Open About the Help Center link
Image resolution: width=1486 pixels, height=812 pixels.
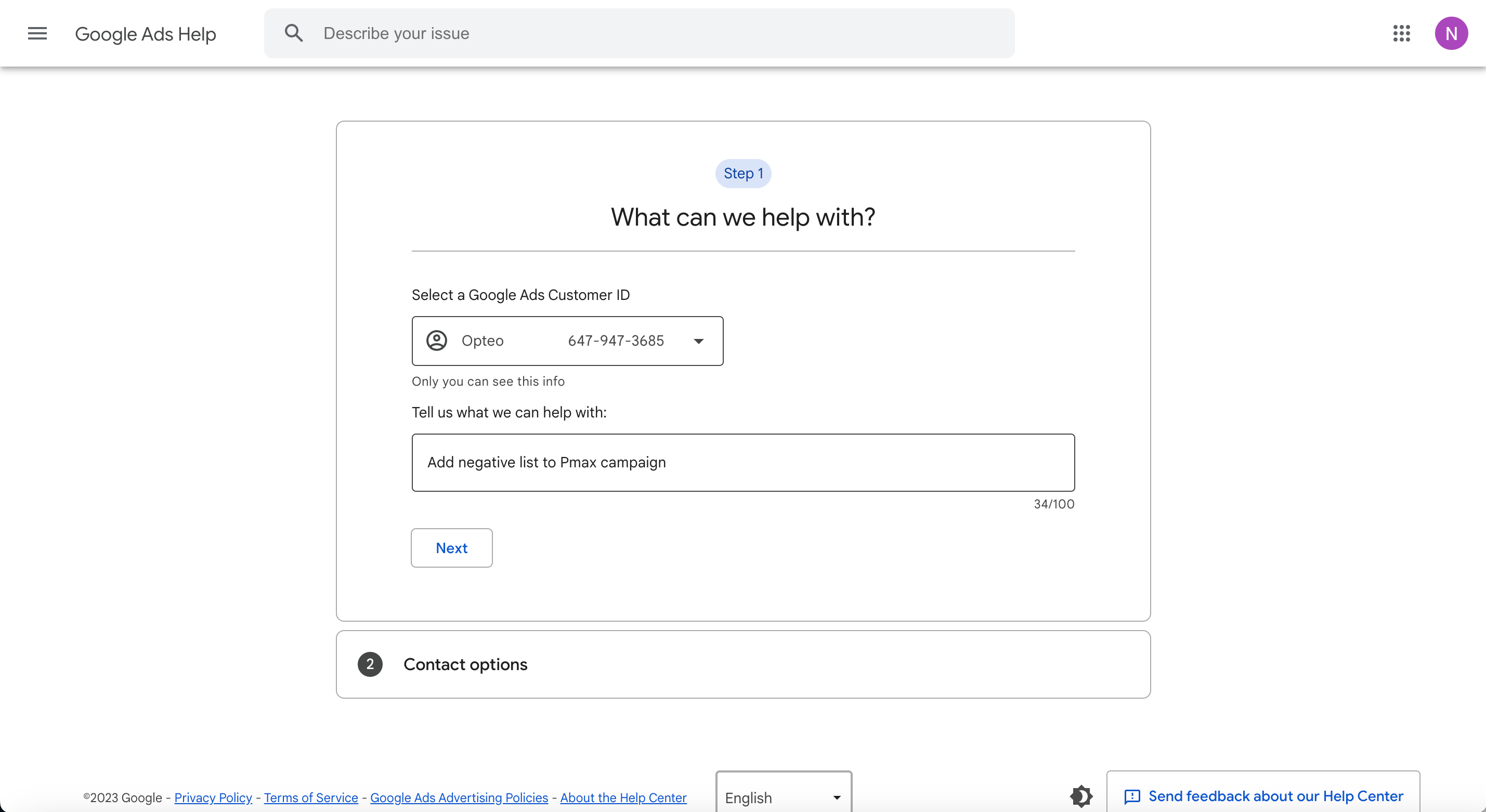click(623, 797)
